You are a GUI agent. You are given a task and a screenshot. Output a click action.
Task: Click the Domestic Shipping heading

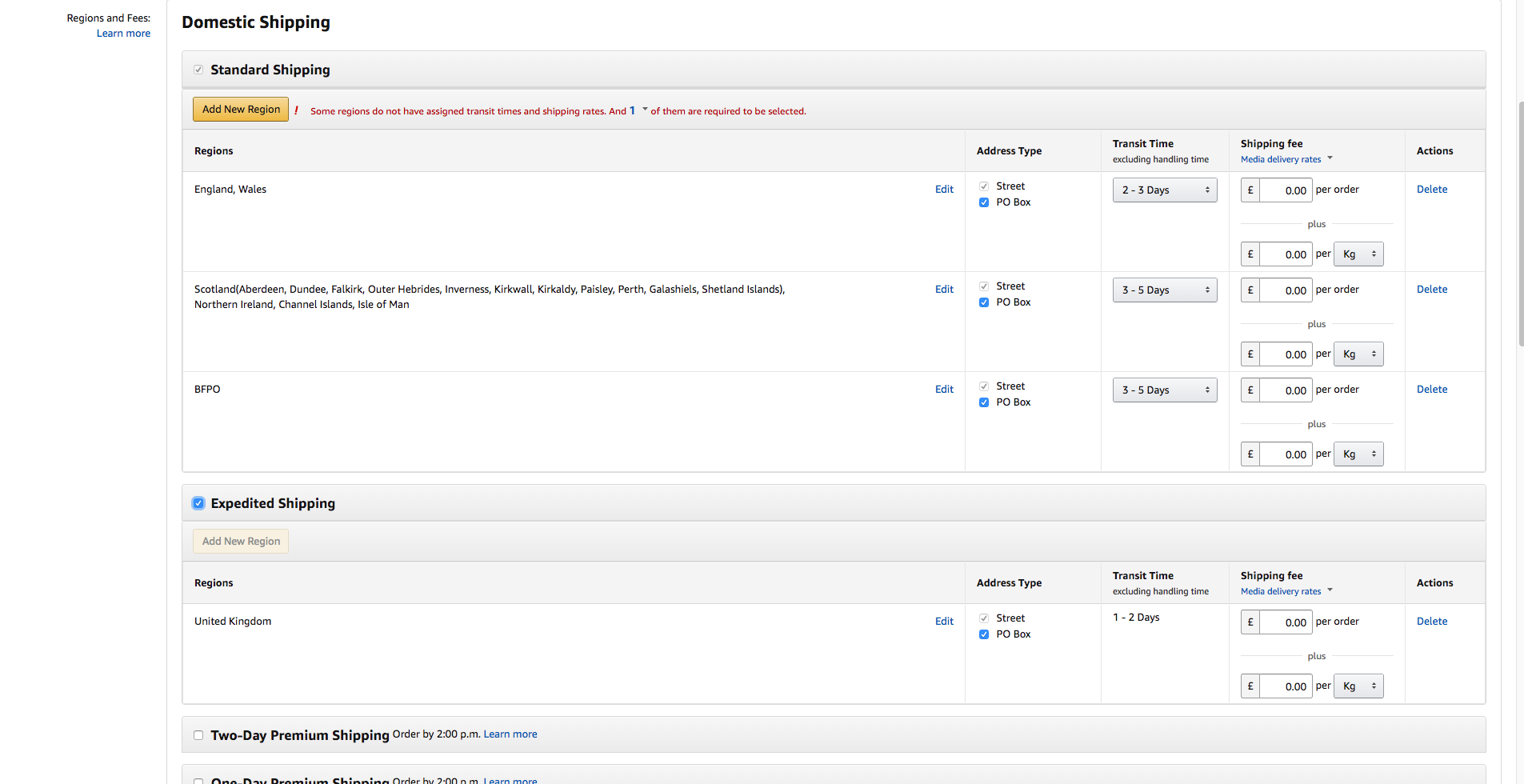(256, 22)
